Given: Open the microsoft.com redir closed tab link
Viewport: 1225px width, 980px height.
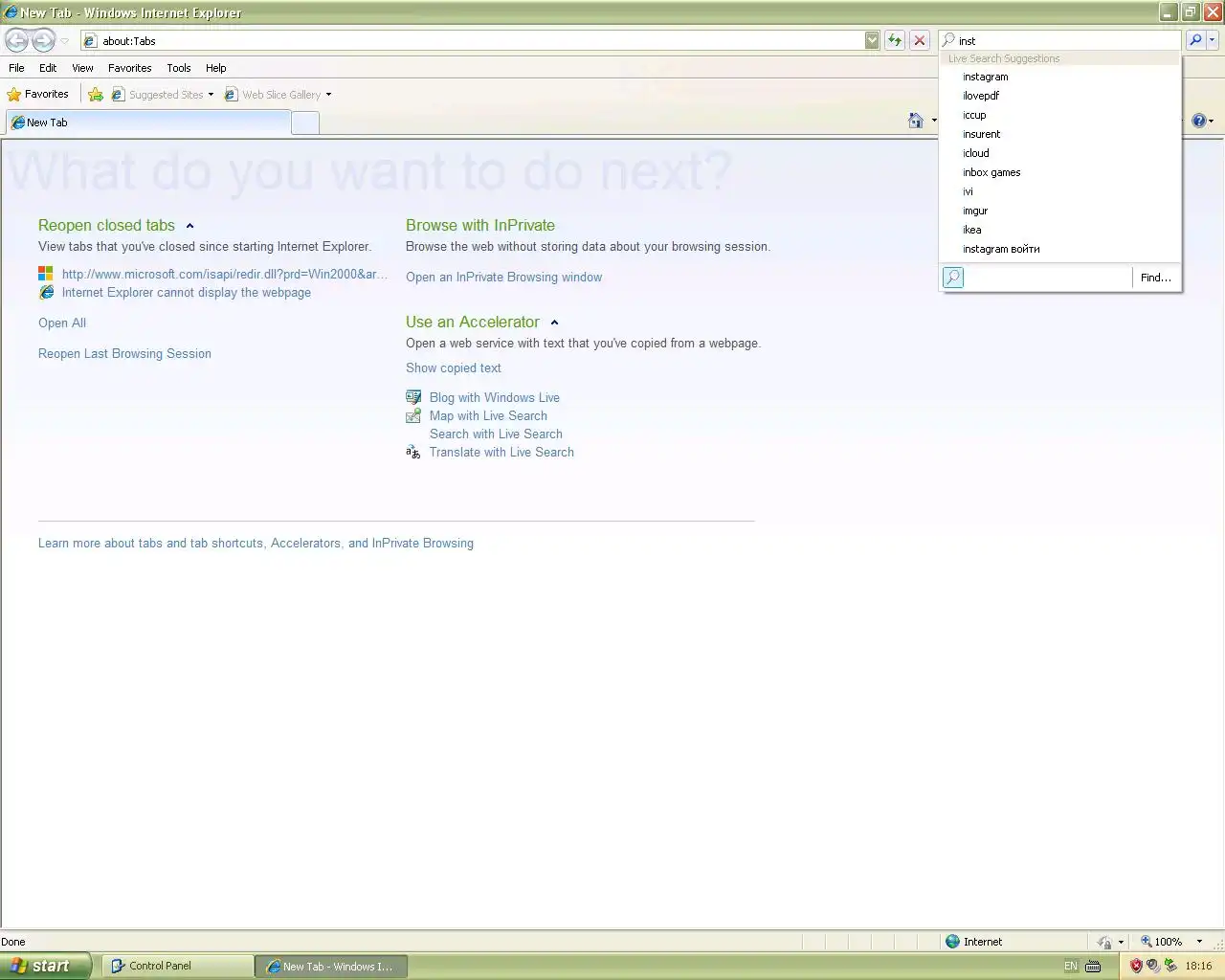Looking at the screenshot, I should pos(225,274).
